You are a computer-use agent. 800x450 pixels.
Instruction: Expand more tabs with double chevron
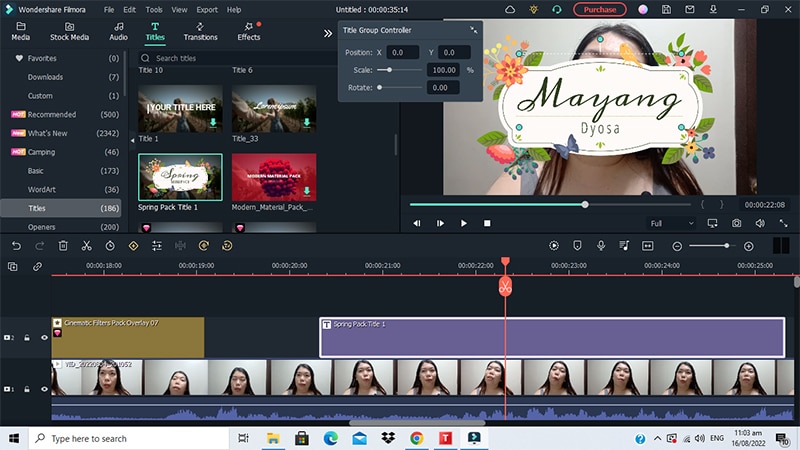(328, 34)
